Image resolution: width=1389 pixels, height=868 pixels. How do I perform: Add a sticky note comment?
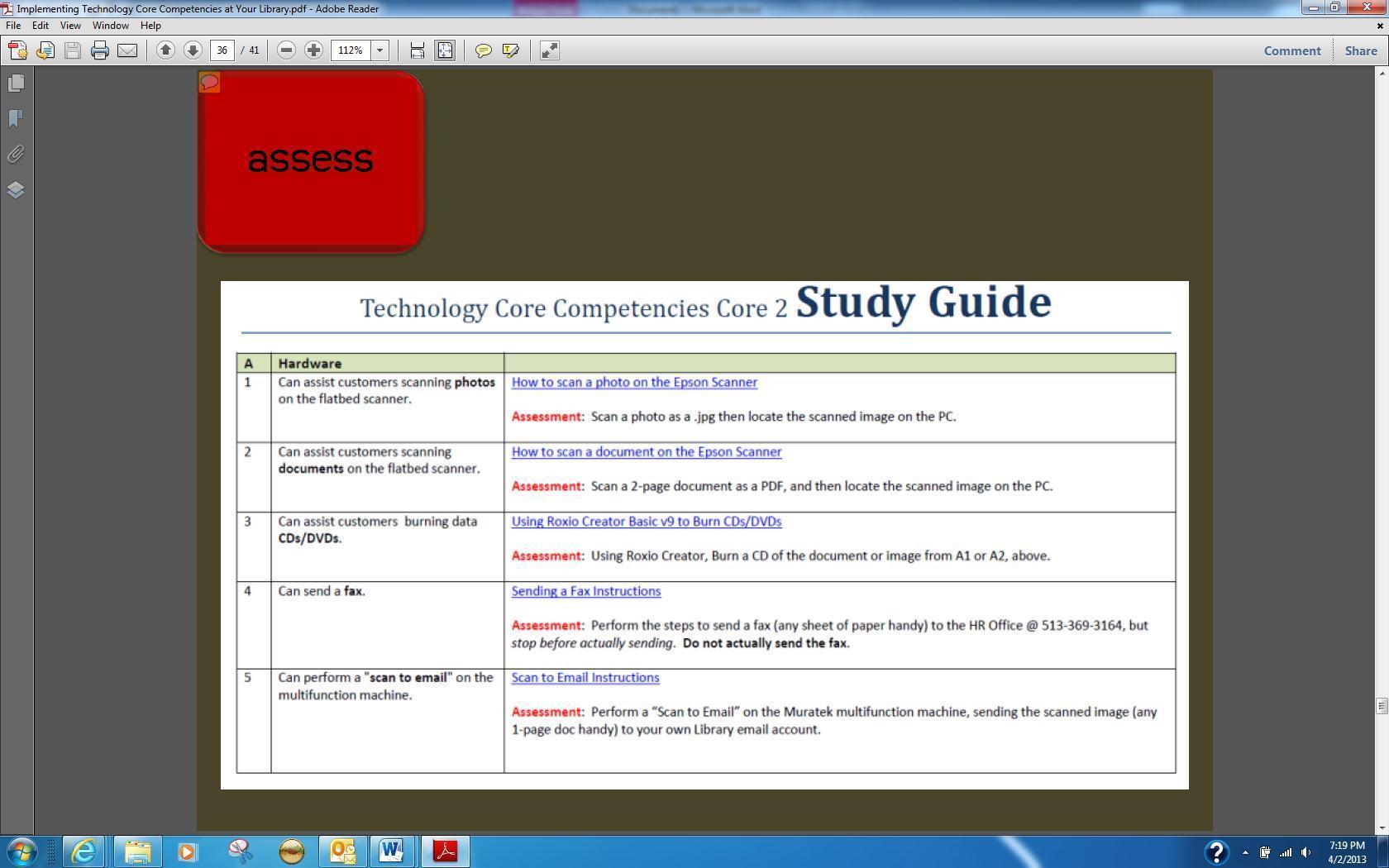(x=484, y=50)
